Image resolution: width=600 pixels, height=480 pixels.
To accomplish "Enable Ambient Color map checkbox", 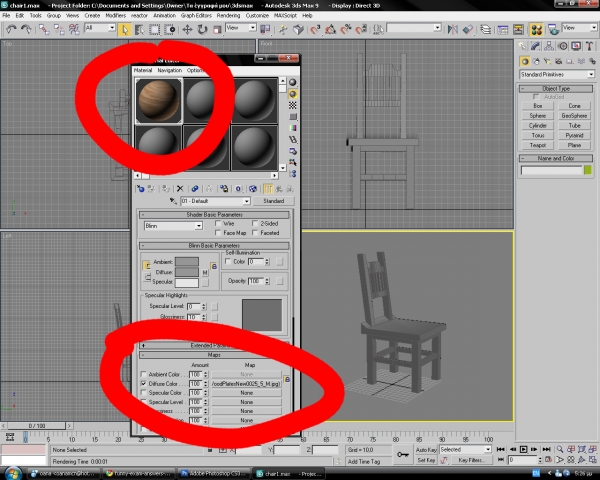I will coord(143,374).
